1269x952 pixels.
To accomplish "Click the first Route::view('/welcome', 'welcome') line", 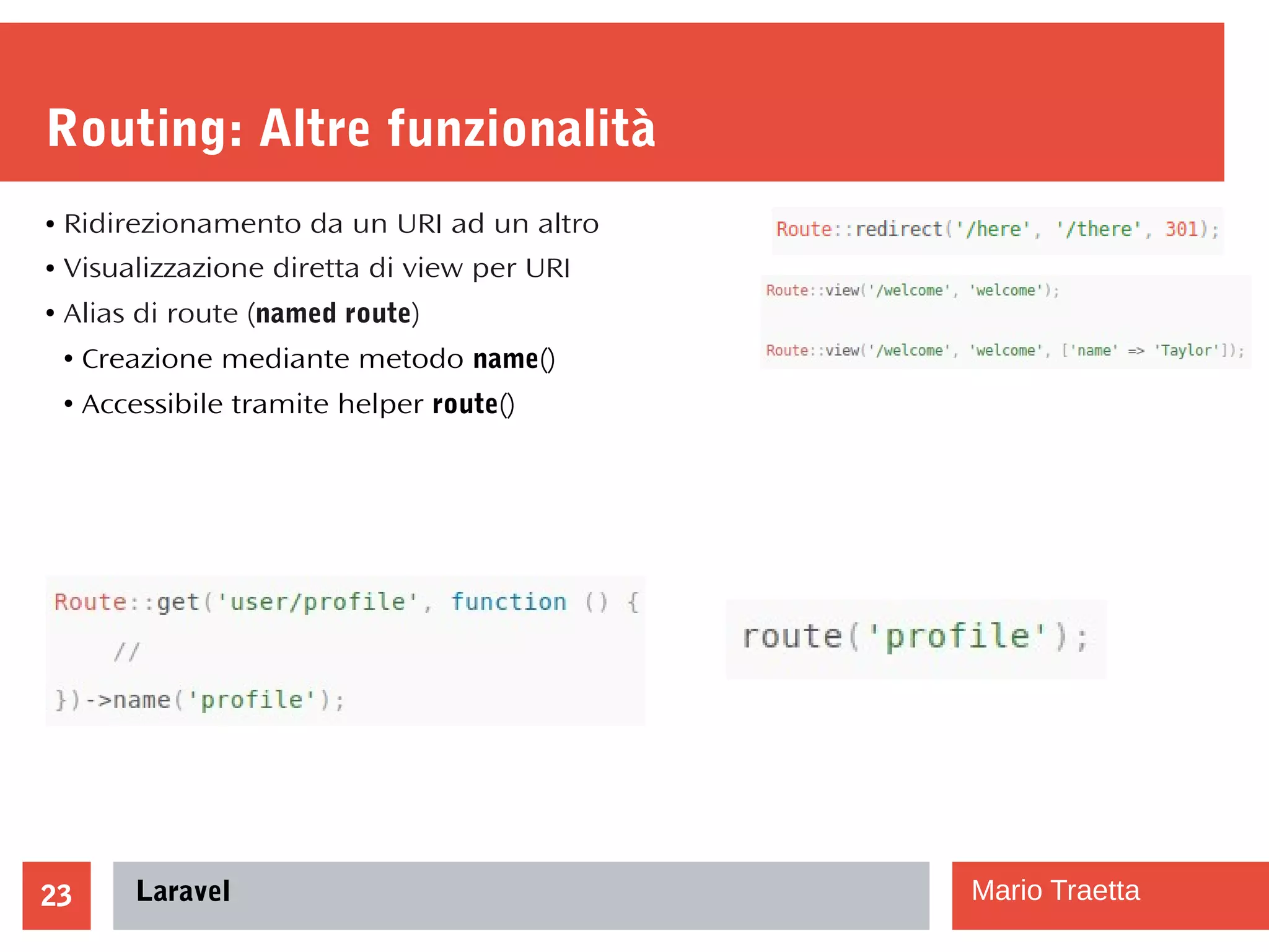I will click(913, 290).
